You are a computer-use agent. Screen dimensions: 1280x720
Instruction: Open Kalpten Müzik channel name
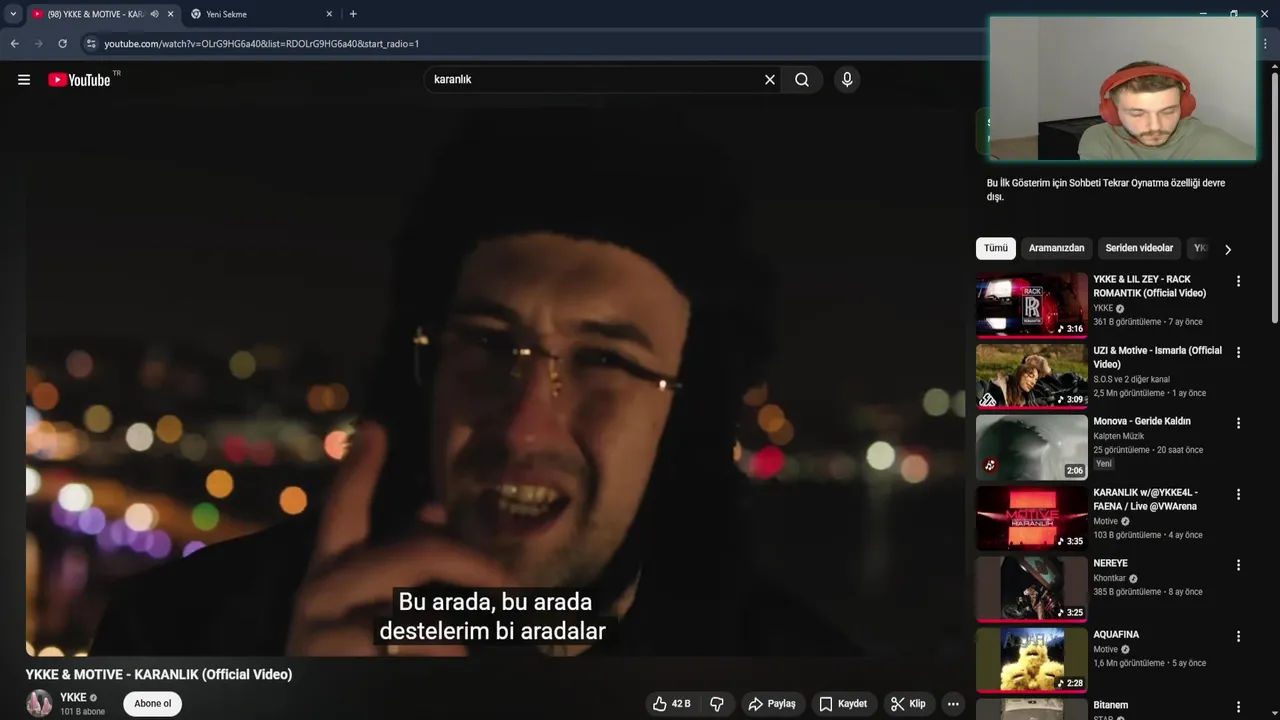pyautogui.click(x=1119, y=436)
